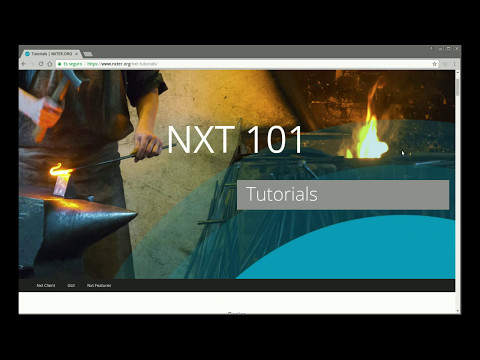Open the Nxt Features menu link
The image size is (480, 360).
[x=99, y=286]
